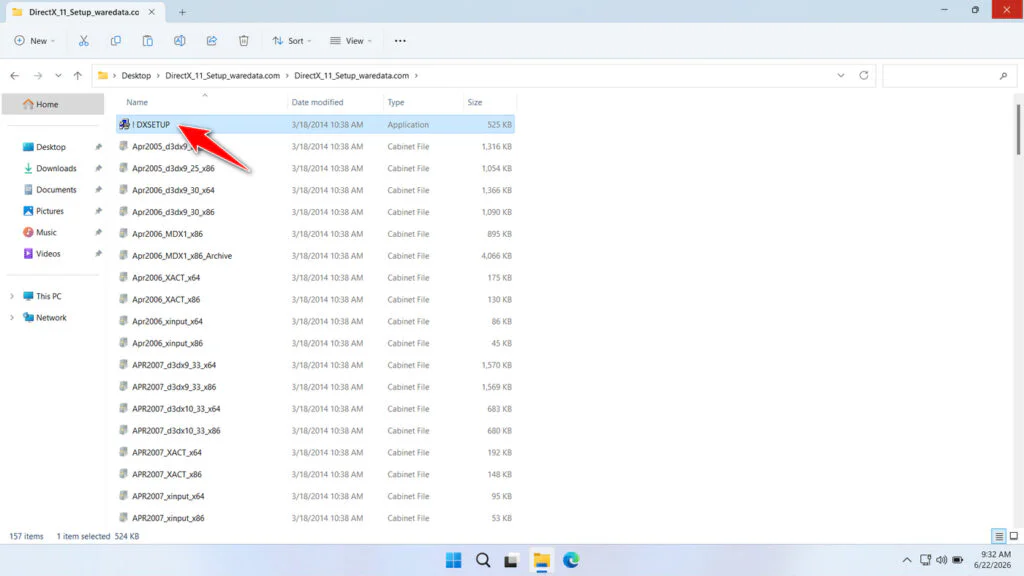1024x576 pixels.
Task: Click the battery tray icon
Action: (957, 560)
